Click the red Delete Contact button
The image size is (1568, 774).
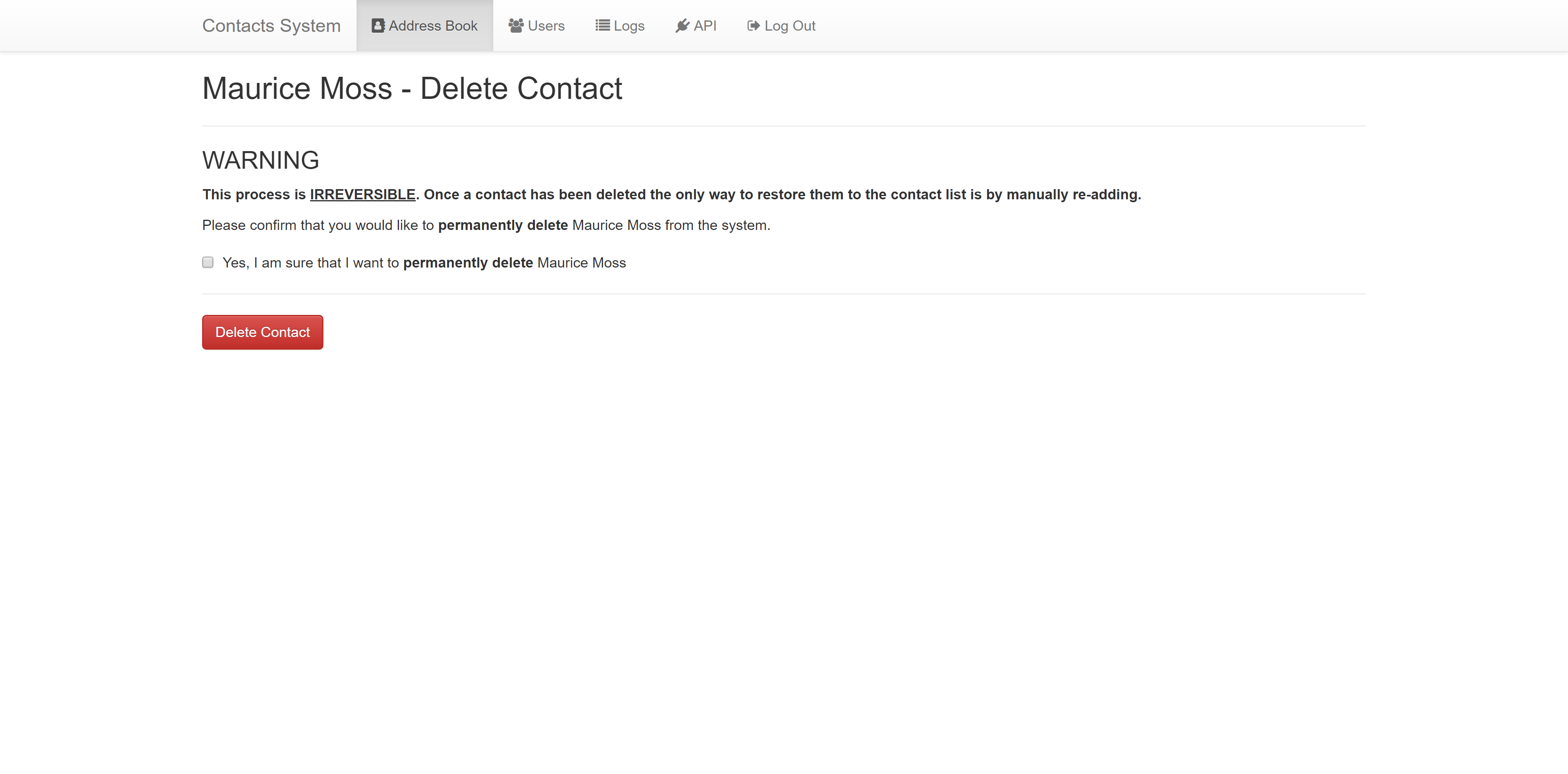[x=262, y=332]
